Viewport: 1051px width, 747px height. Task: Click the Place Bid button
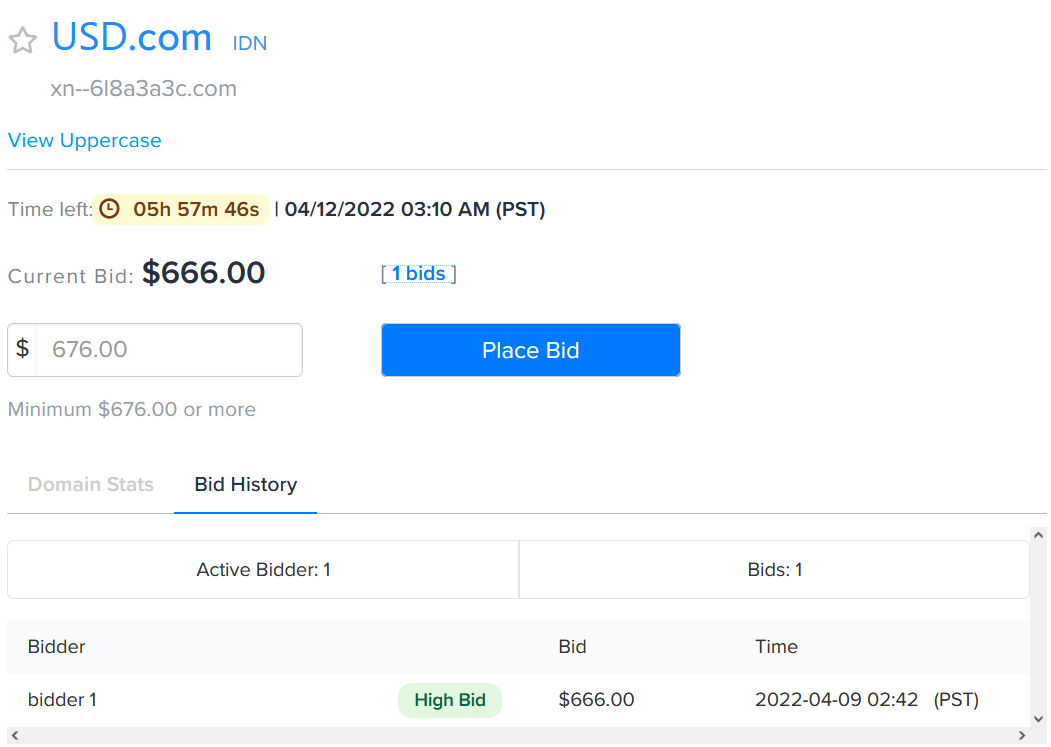tap(530, 350)
